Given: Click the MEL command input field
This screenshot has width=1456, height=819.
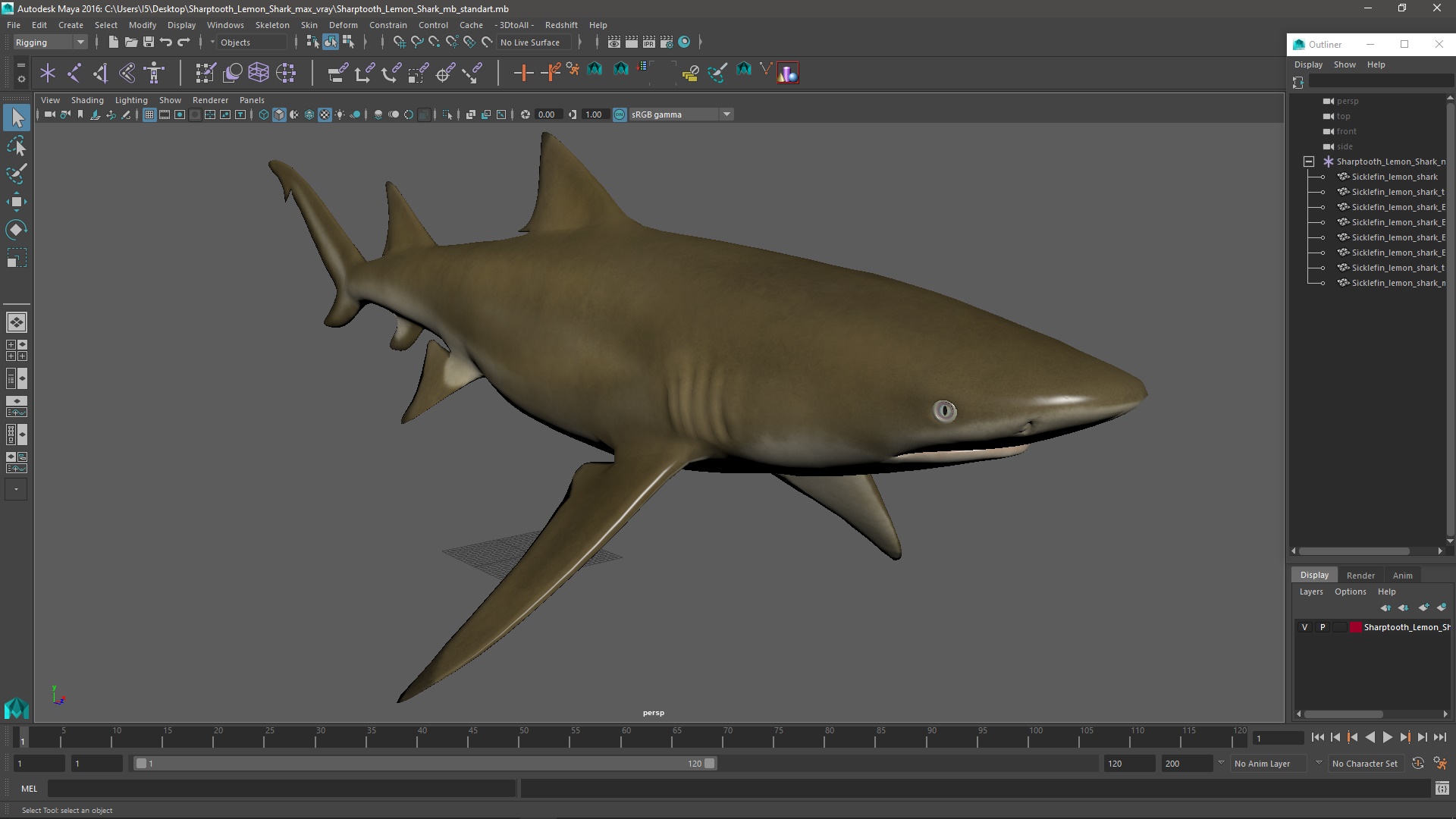Looking at the screenshot, I should [x=281, y=789].
